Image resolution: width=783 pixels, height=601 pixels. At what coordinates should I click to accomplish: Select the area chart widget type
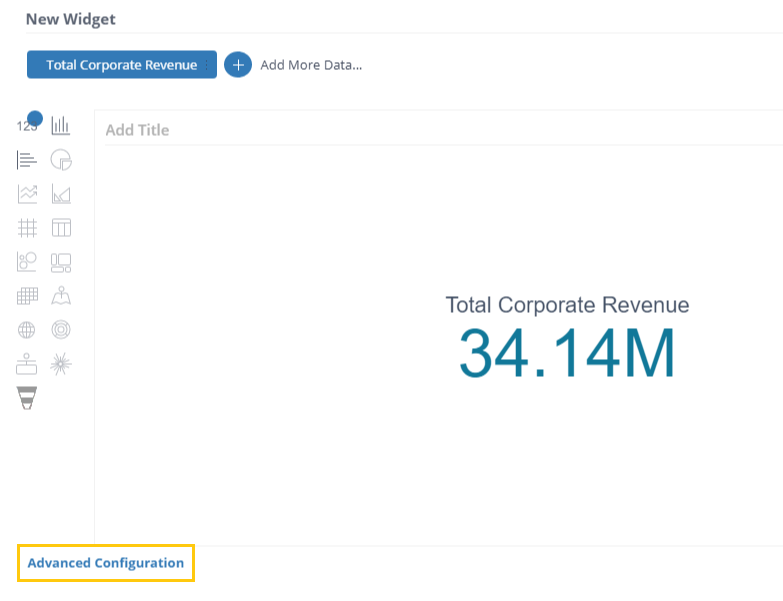click(x=61, y=194)
